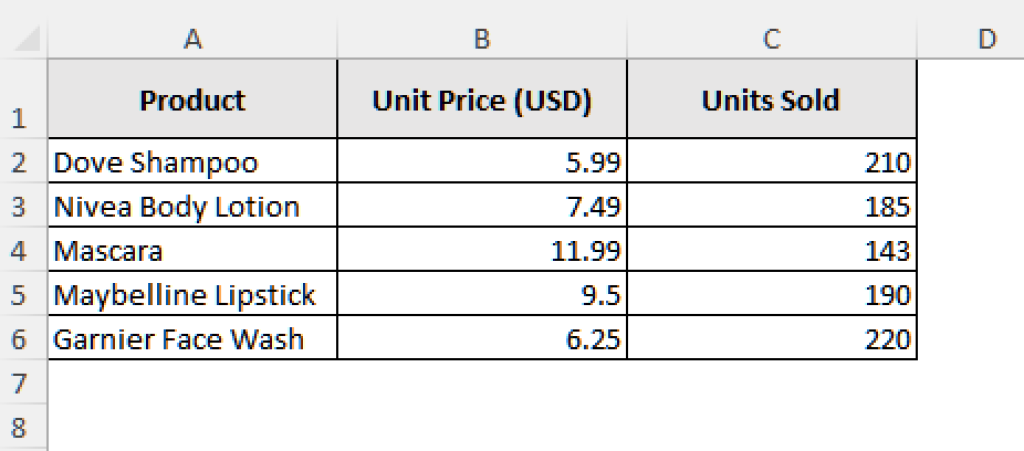Select the Maybelline Lipstick cell

193,295
